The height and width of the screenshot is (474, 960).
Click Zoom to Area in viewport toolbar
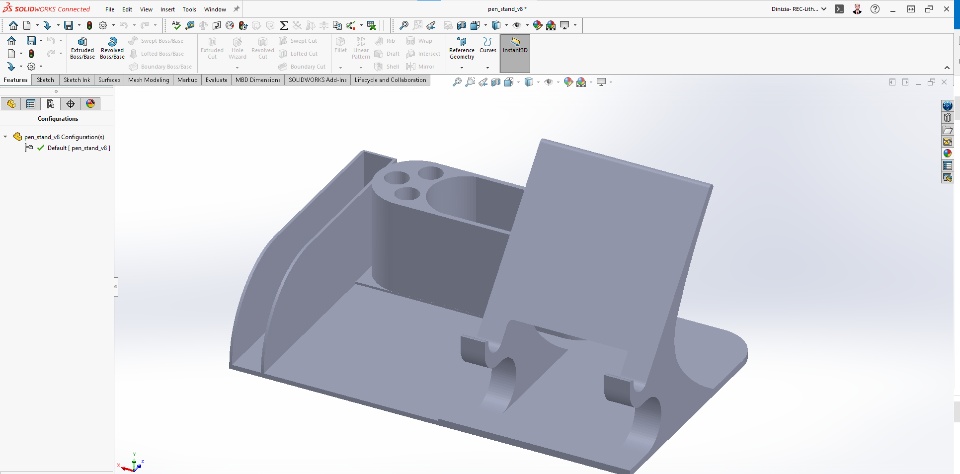click(x=470, y=82)
